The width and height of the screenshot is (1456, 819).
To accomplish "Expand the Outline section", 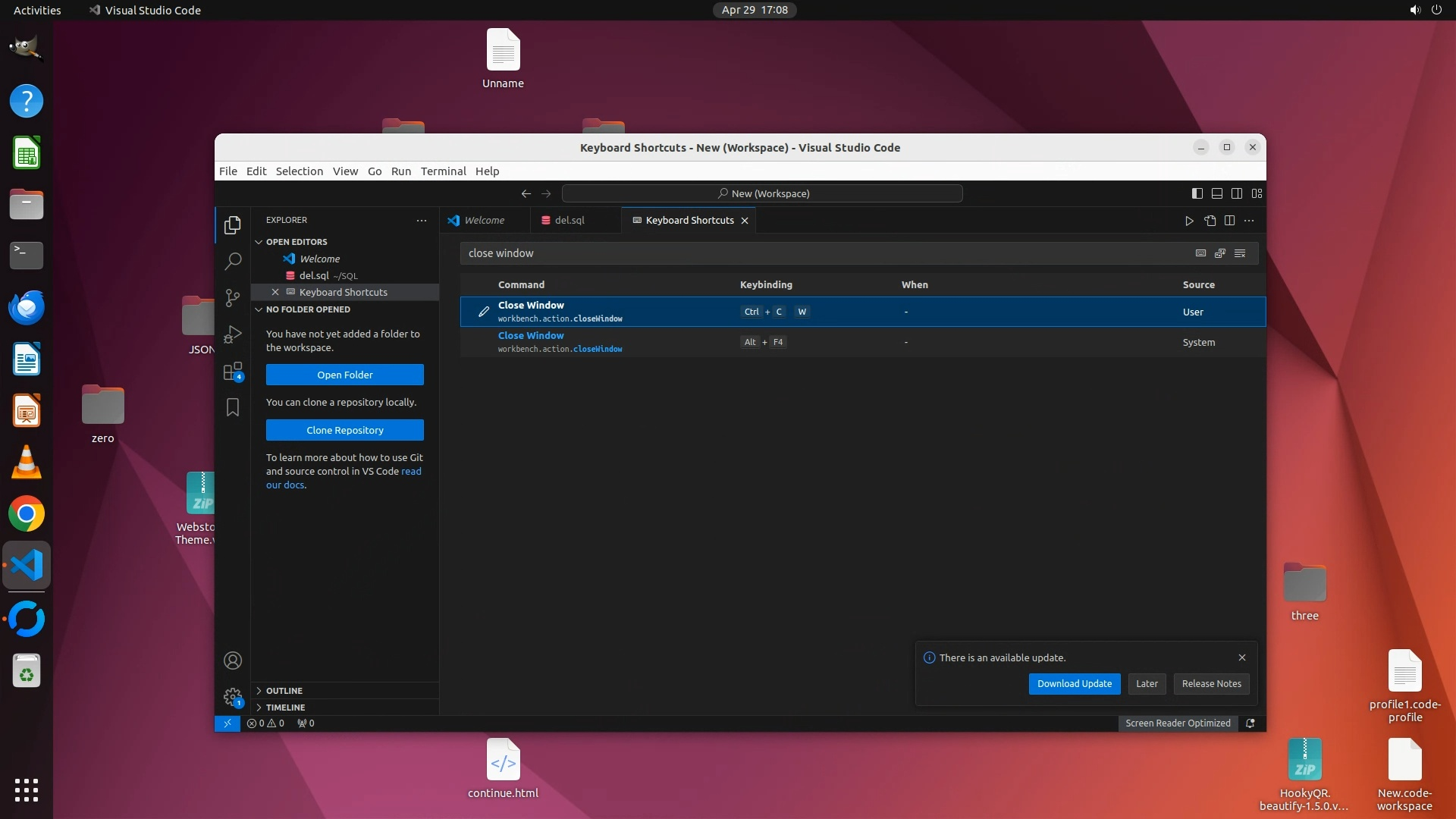I will coord(284,691).
